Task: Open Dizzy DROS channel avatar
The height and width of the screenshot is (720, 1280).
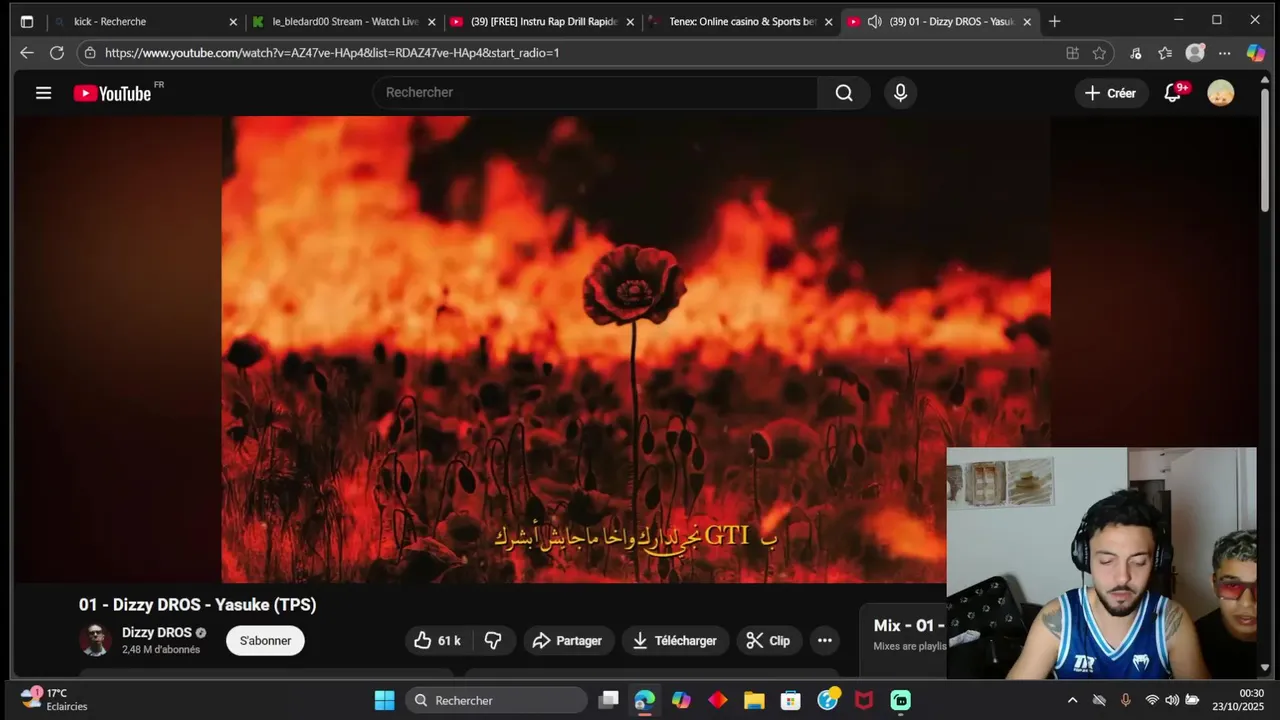Action: pos(95,640)
